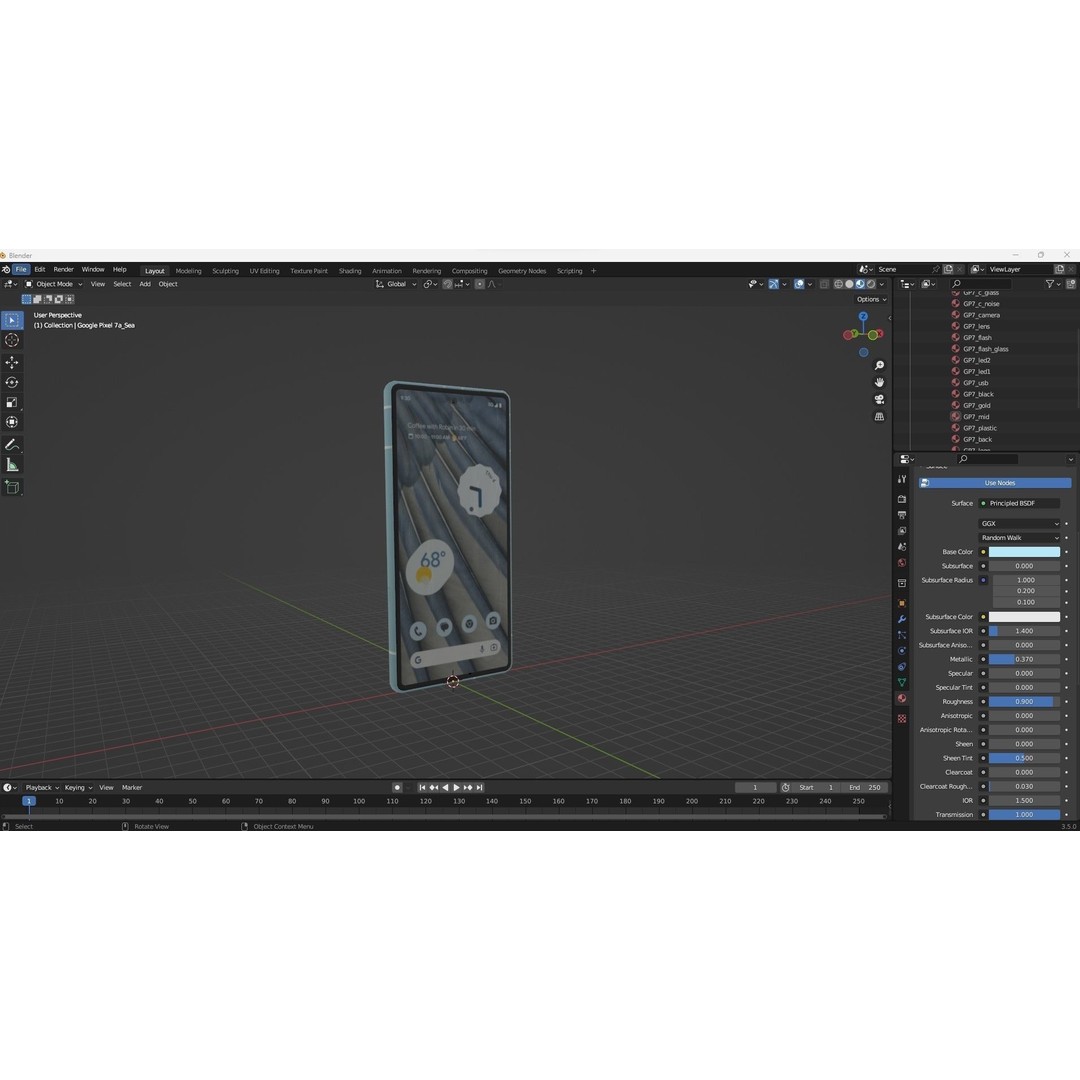The width and height of the screenshot is (1080, 1080).
Task: Open Global transform orientation dropdown
Action: [396, 284]
